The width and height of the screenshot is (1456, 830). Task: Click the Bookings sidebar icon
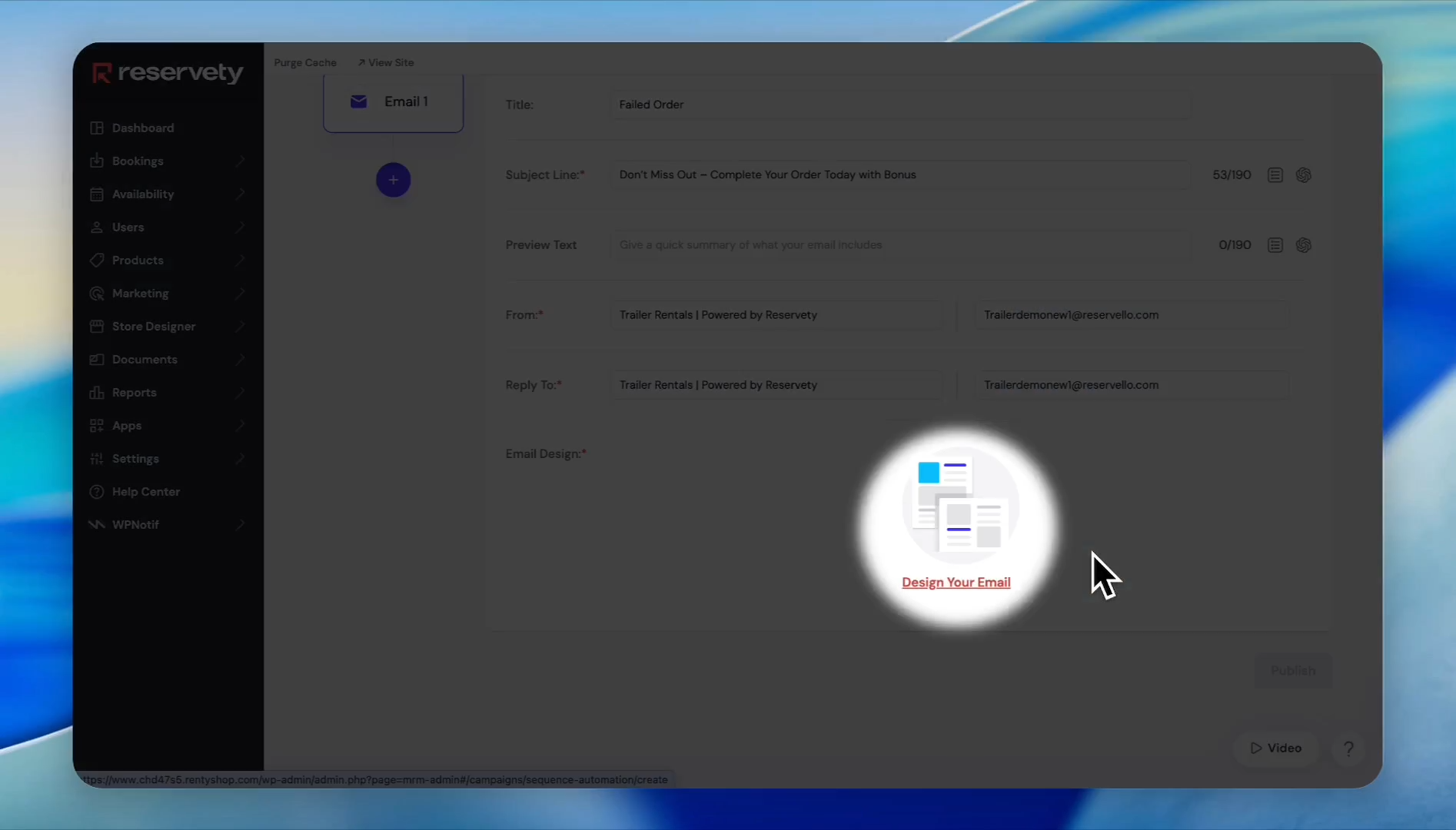pyautogui.click(x=96, y=161)
